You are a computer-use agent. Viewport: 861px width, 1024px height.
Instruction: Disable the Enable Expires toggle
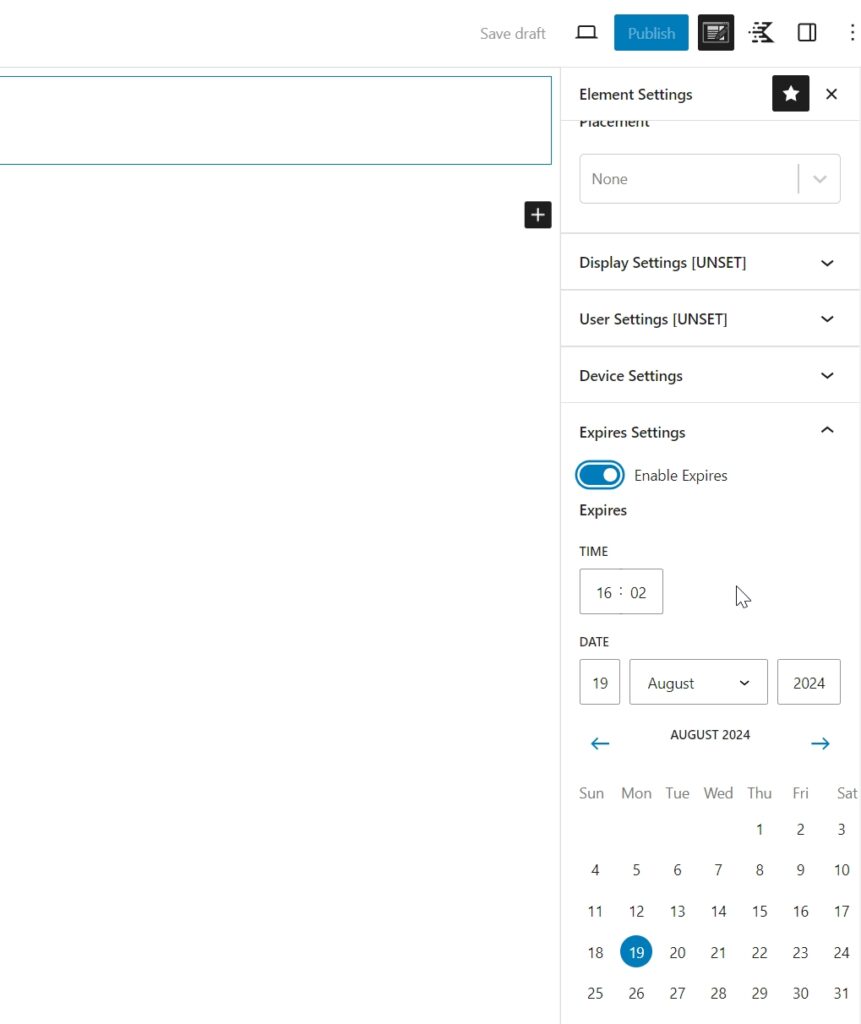(600, 475)
